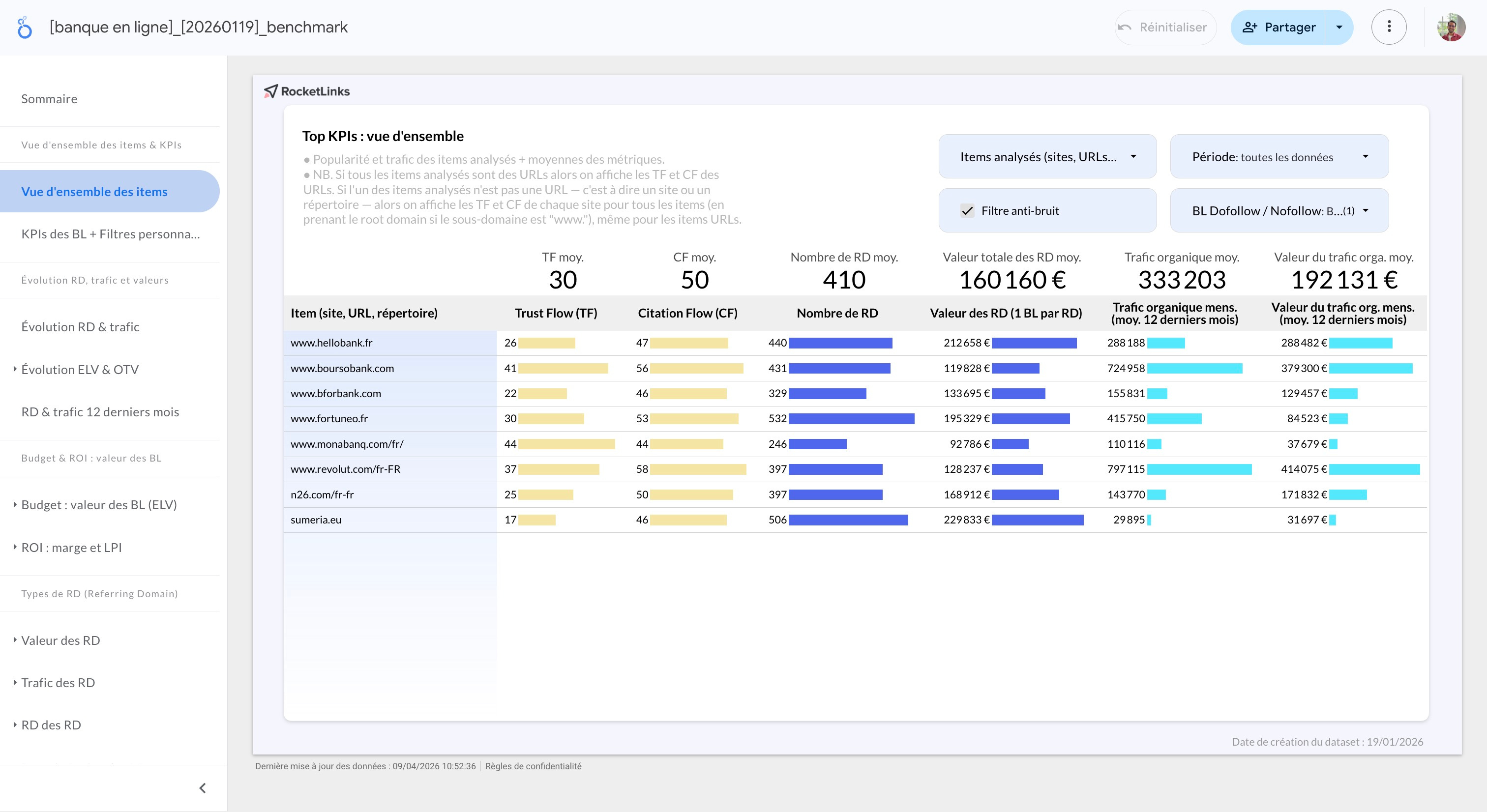Sort by the Trust Flow (TF) column header
1487x812 pixels.
pos(556,313)
